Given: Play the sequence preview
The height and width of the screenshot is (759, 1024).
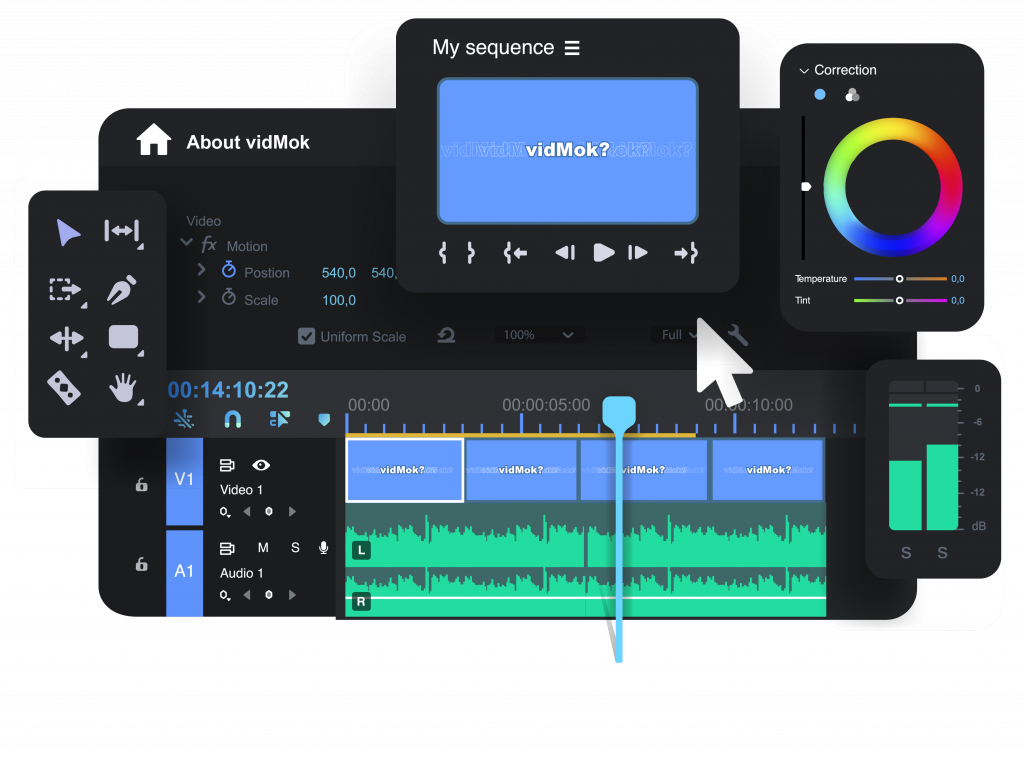Looking at the screenshot, I should pyautogui.click(x=603, y=253).
